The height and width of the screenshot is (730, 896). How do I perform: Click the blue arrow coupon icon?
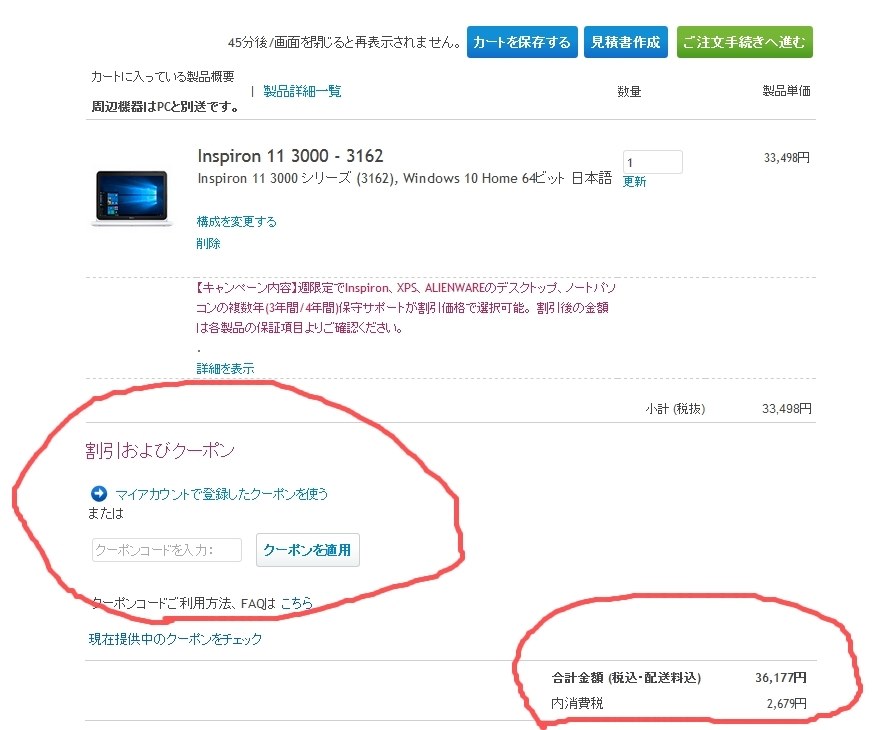point(99,494)
